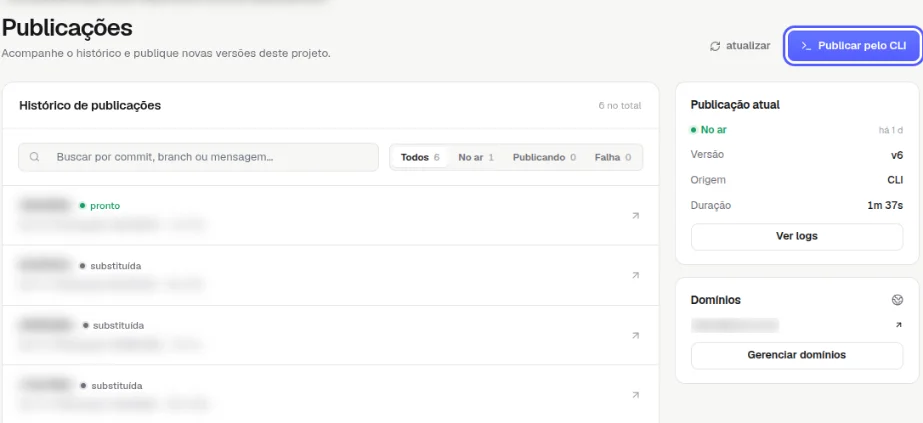
Task: Click the Publicar pelo CLI button
Action: (853, 46)
